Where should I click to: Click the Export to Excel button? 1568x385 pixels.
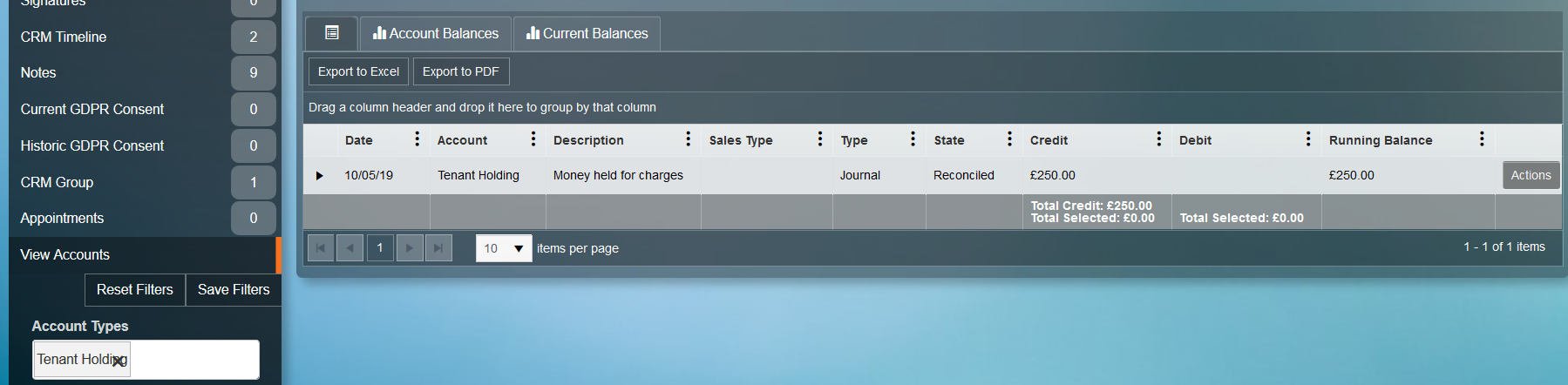(358, 71)
